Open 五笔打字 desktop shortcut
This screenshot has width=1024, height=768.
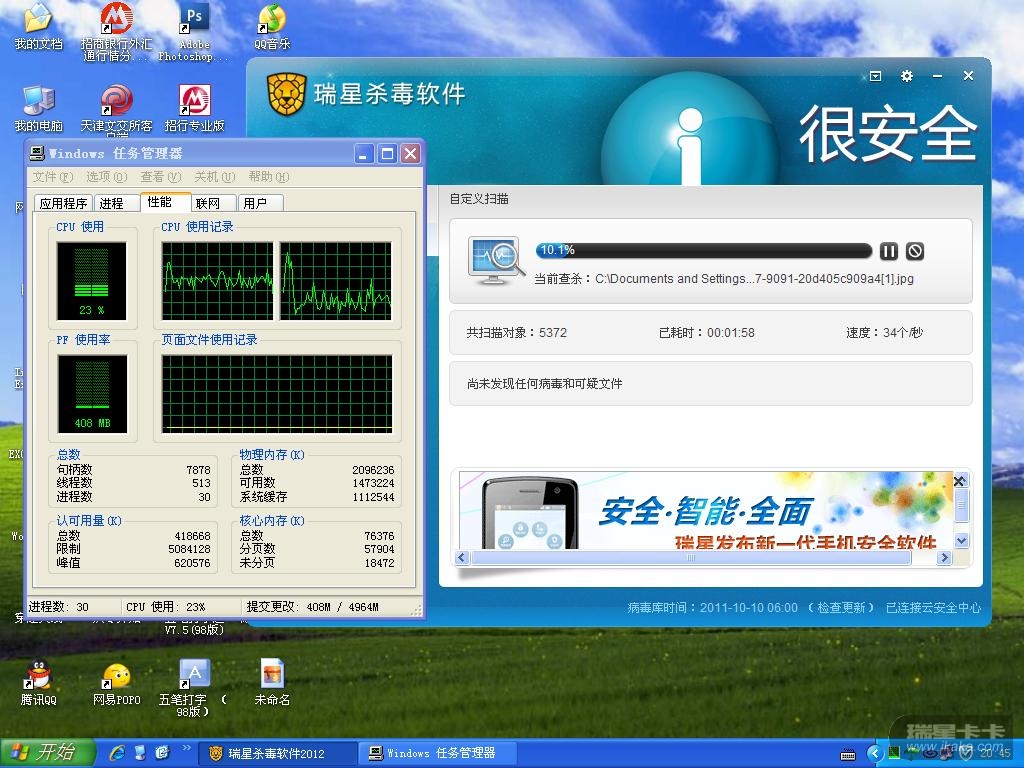coord(193,688)
